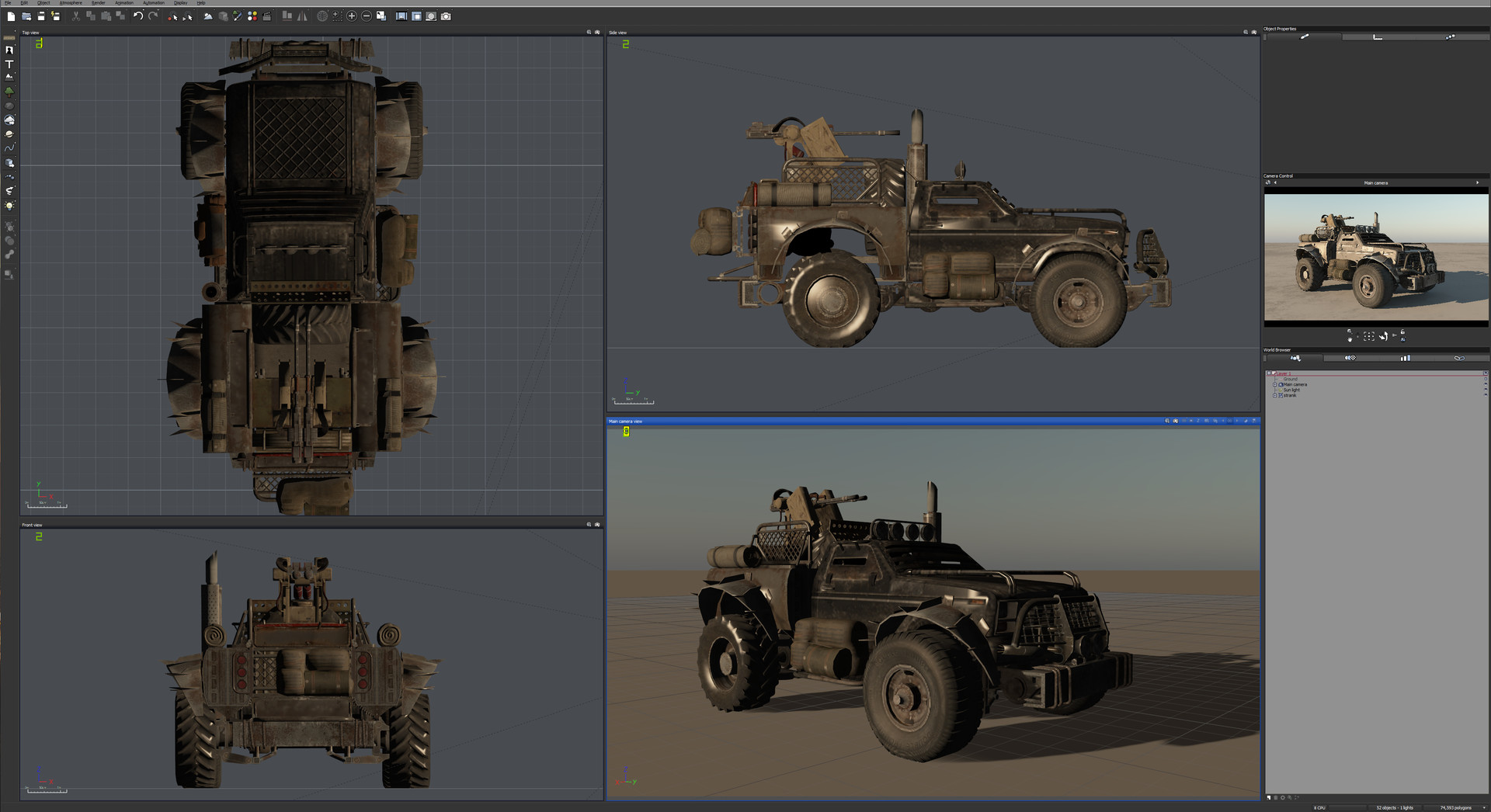
Task: Click the Cut scissors icon
Action: pos(76,16)
